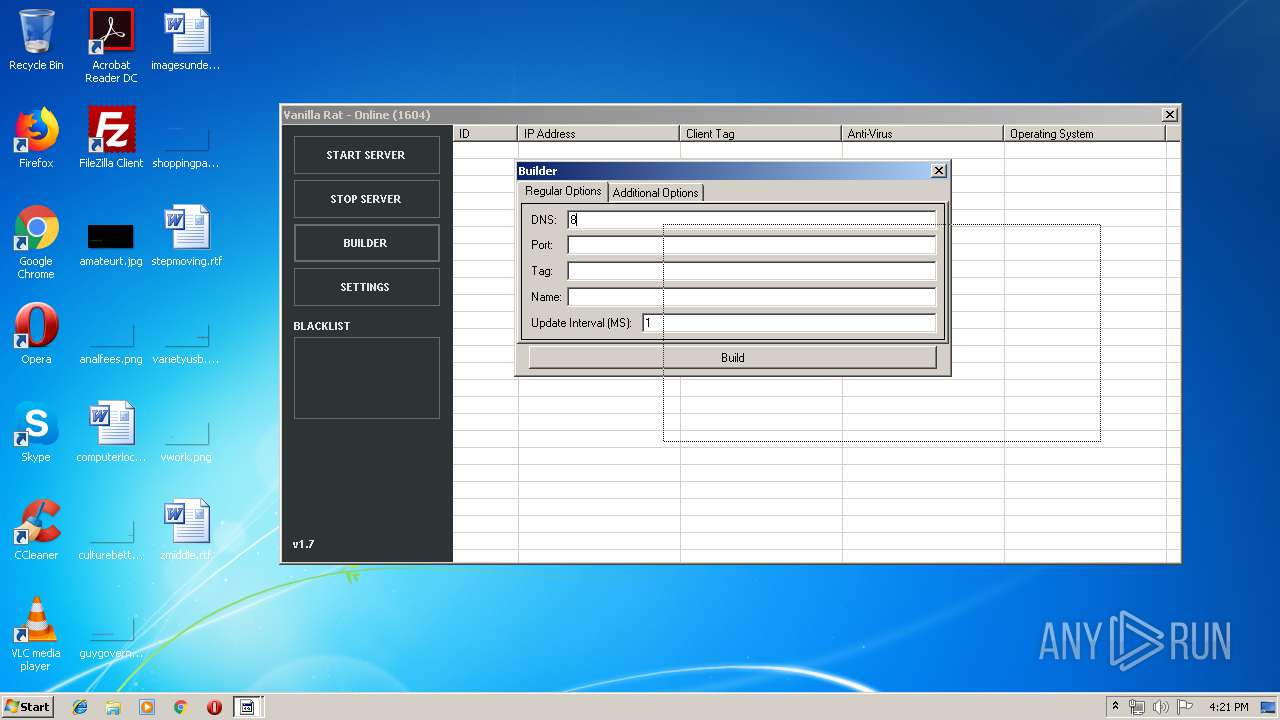Open Action Center flag icon

point(1185,707)
